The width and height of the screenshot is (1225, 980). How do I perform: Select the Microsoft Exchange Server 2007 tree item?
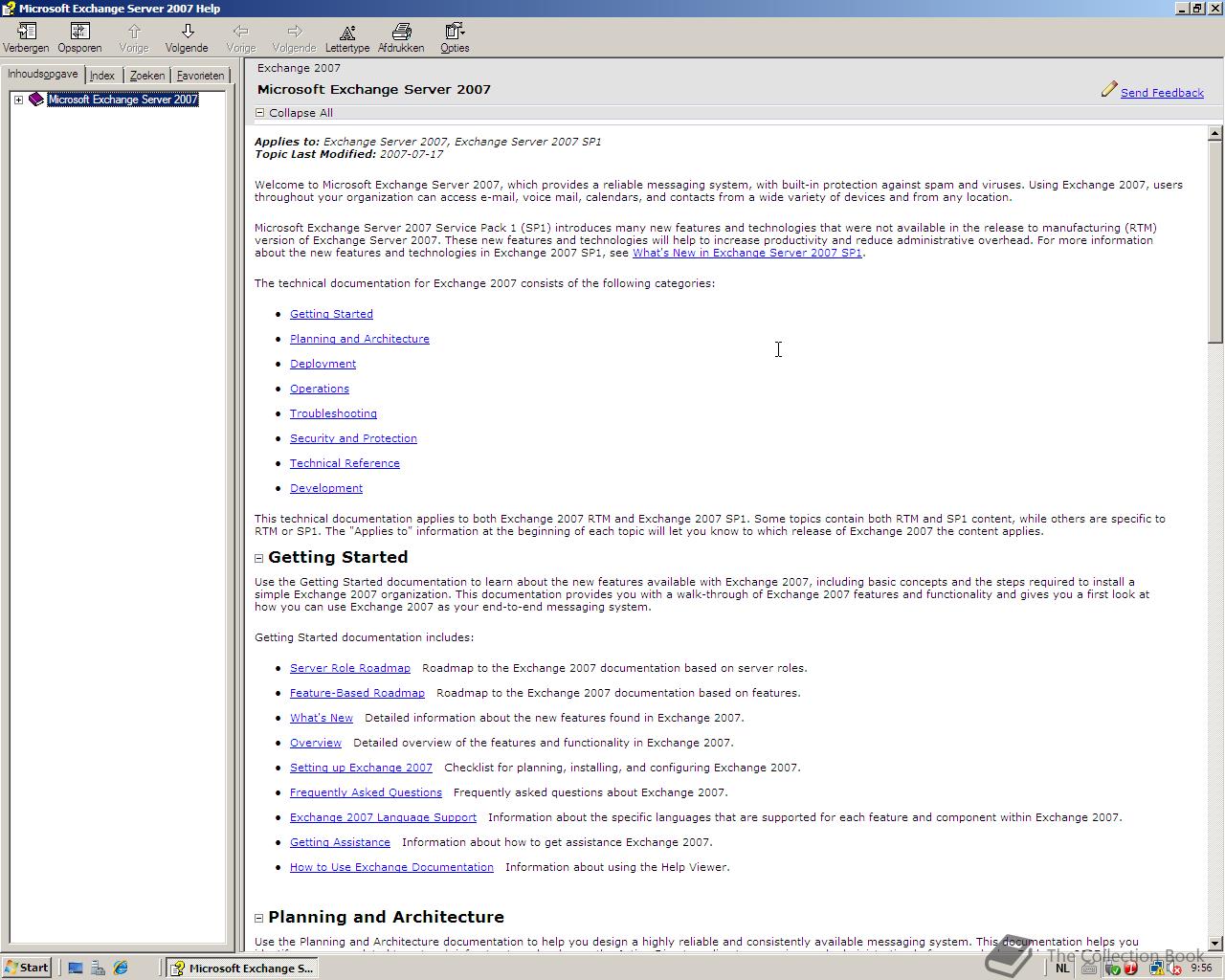(122, 100)
